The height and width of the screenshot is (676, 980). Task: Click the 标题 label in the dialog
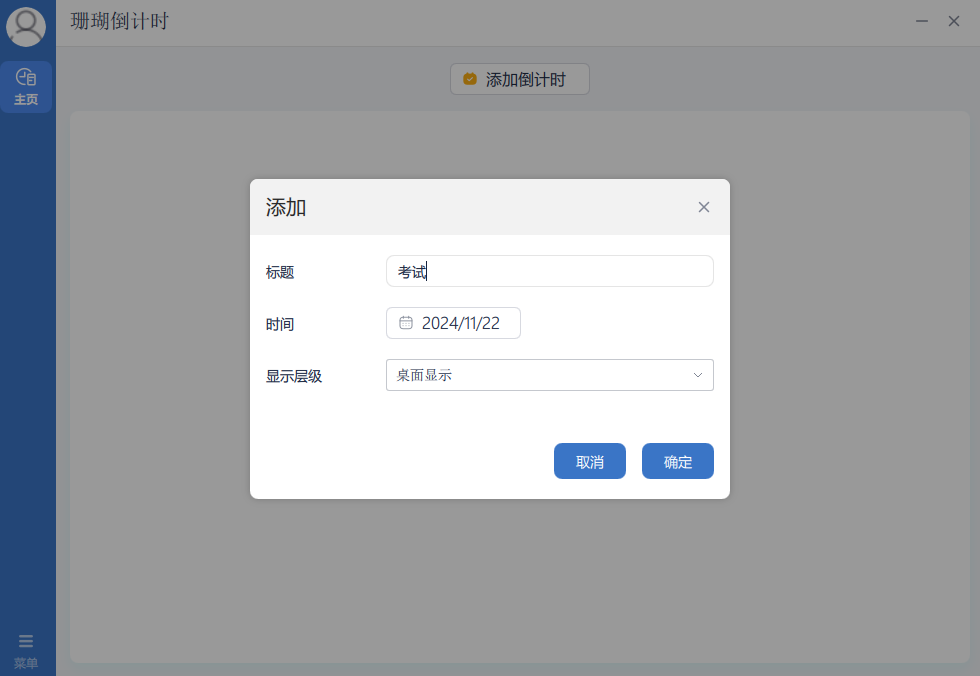[x=280, y=272]
